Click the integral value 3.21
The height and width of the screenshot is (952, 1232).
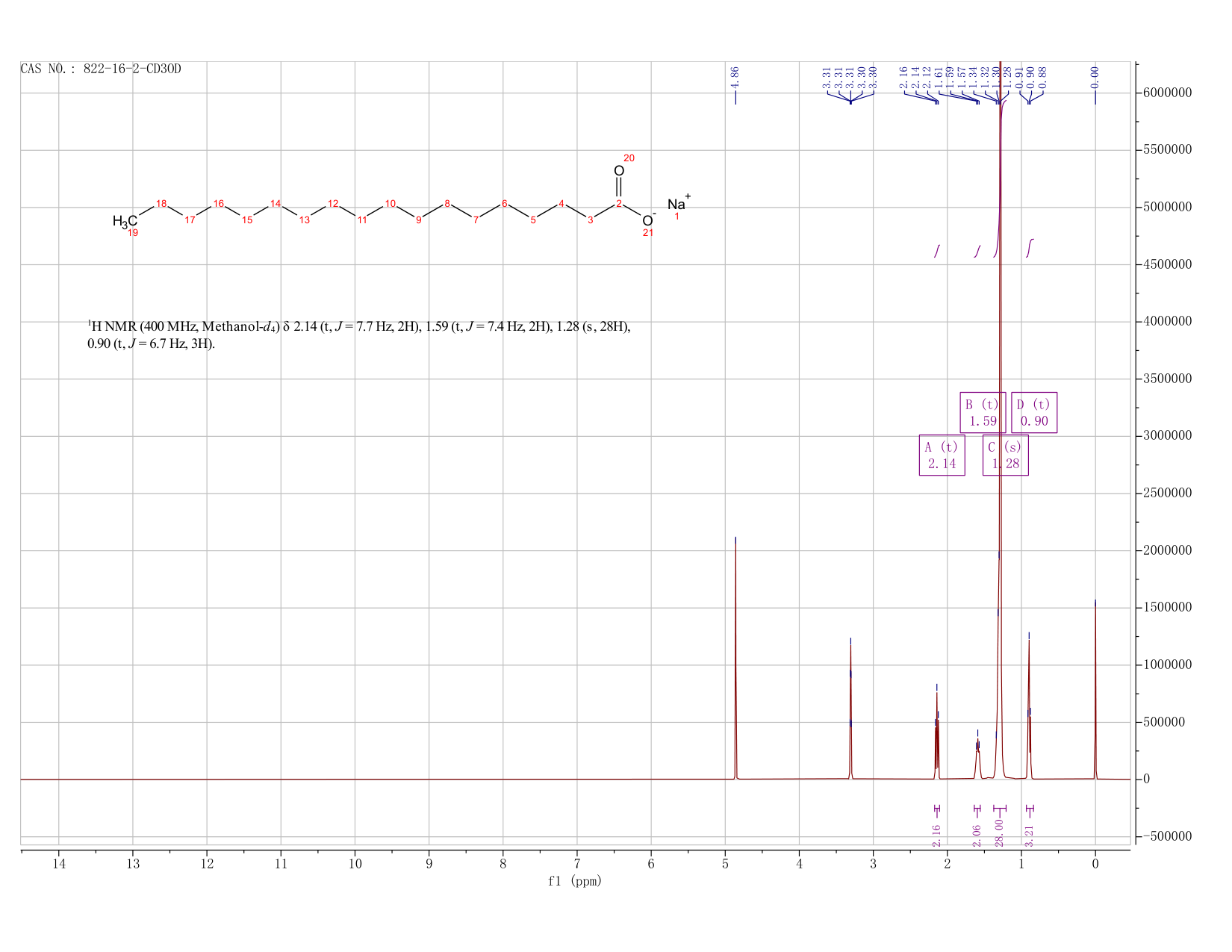coord(1029,836)
